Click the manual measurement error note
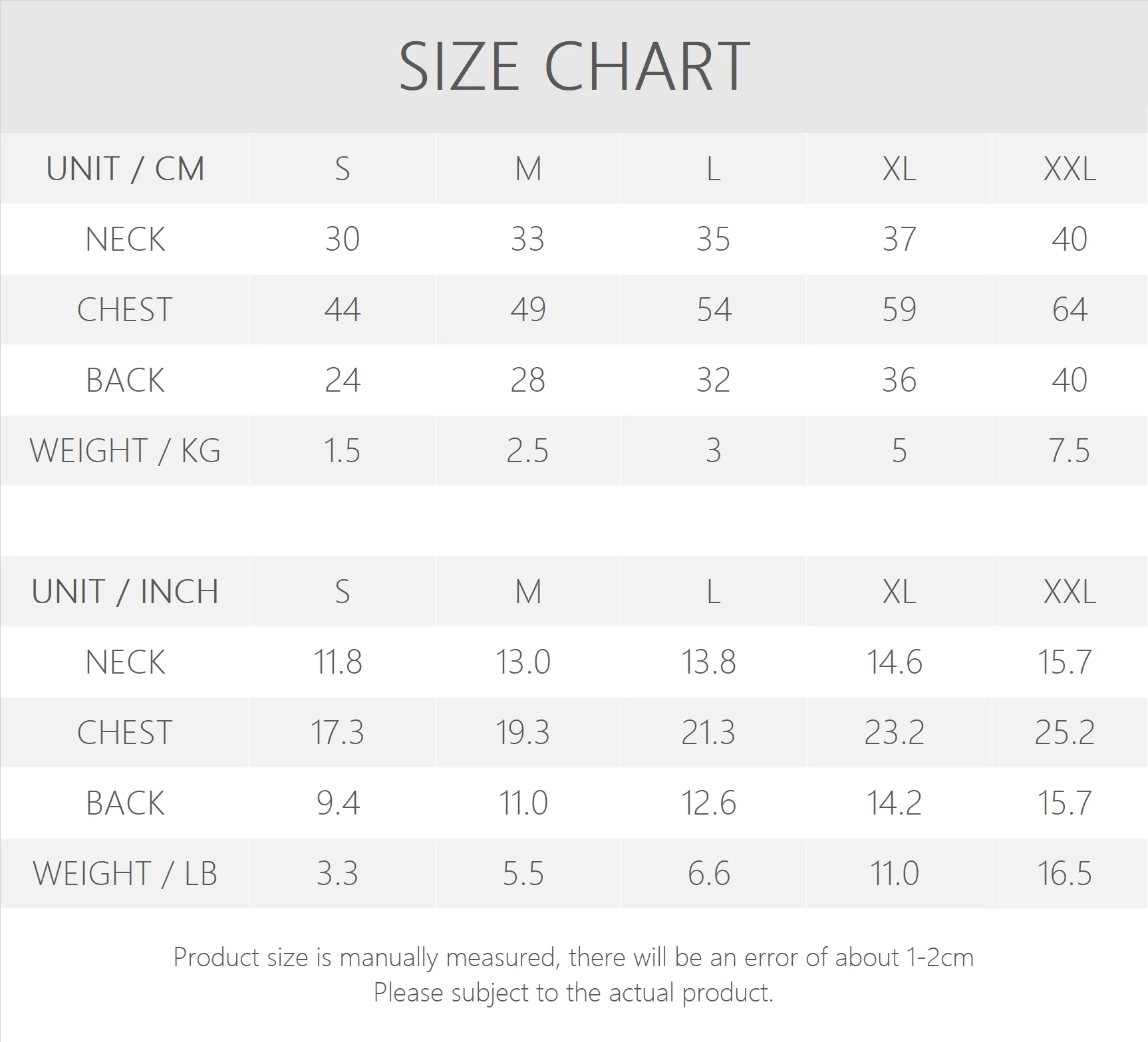1148x1042 pixels. click(573, 958)
